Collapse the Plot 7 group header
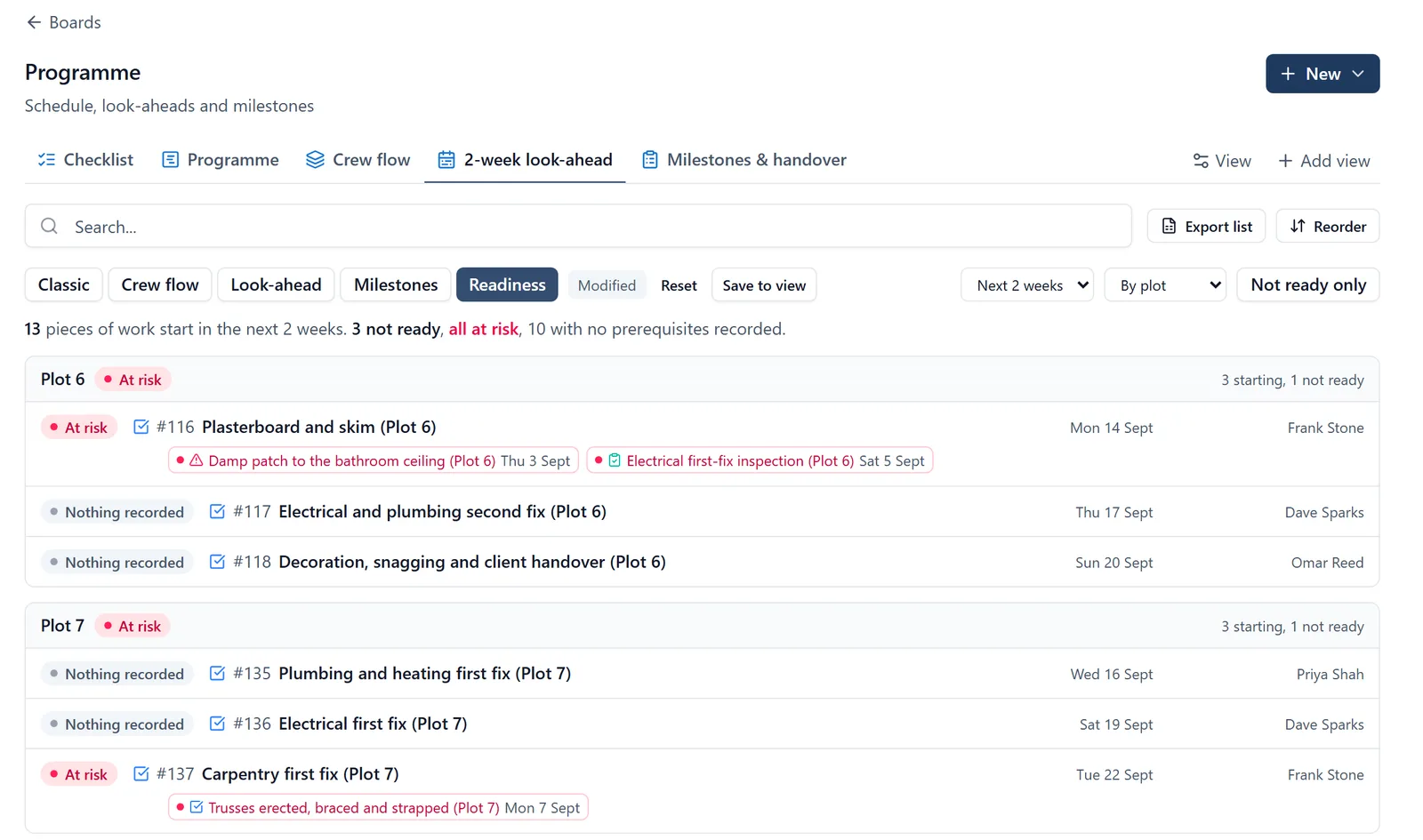Image resolution: width=1423 pixels, height=840 pixels. [702, 626]
